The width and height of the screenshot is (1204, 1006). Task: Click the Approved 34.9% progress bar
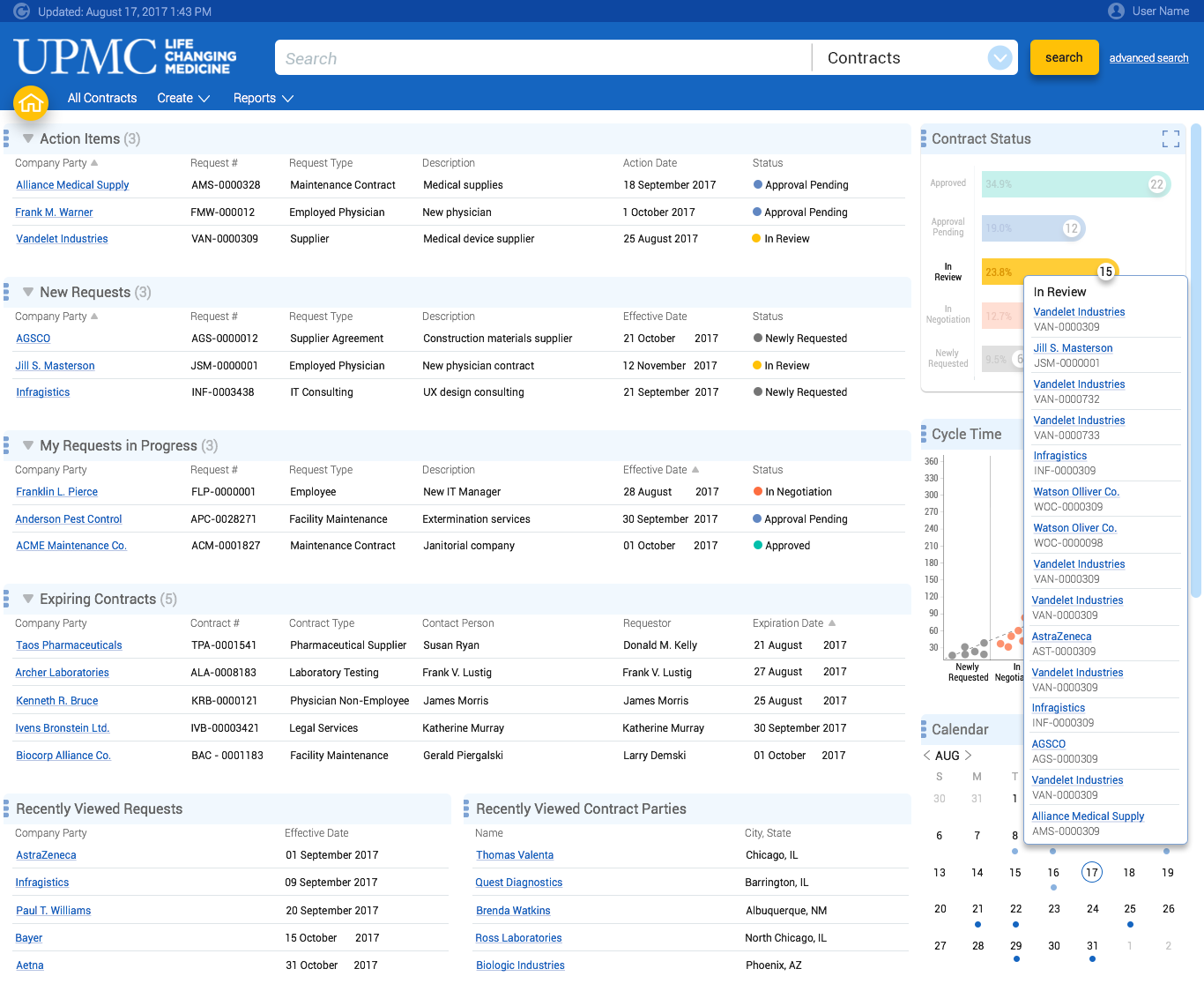coord(1075,183)
